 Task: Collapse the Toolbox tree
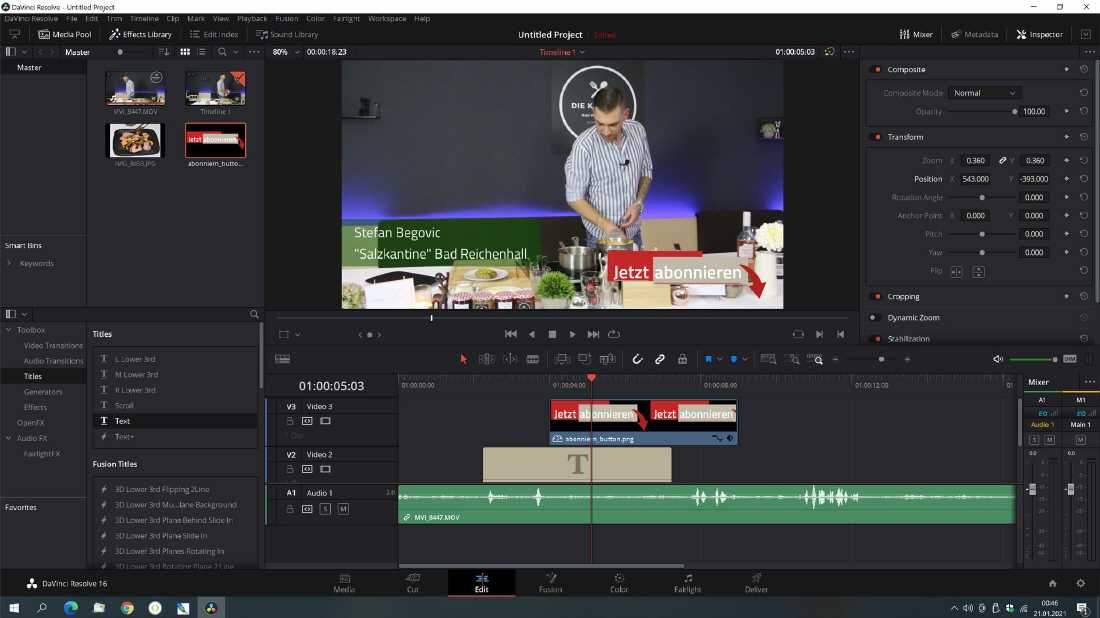pos(9,330)
